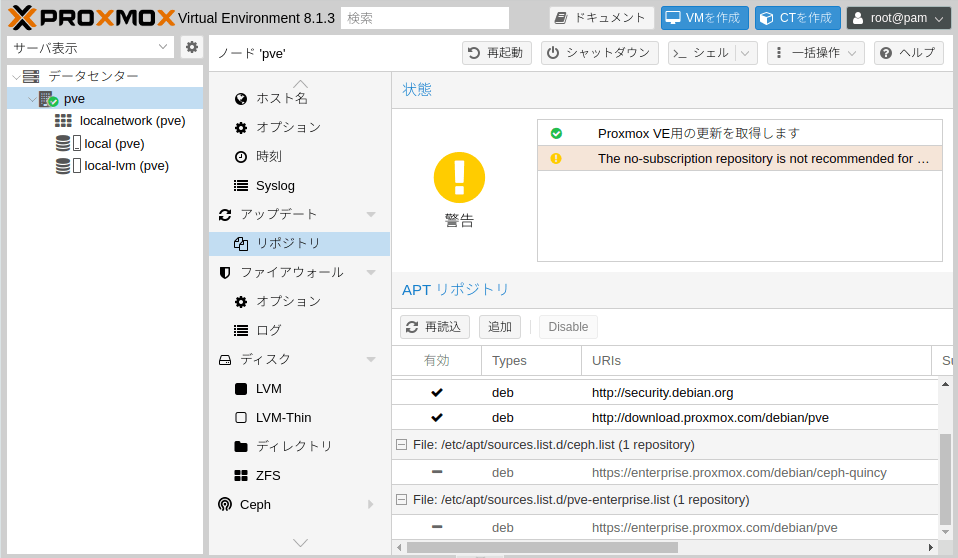Sort by the URIs column header

756,361
